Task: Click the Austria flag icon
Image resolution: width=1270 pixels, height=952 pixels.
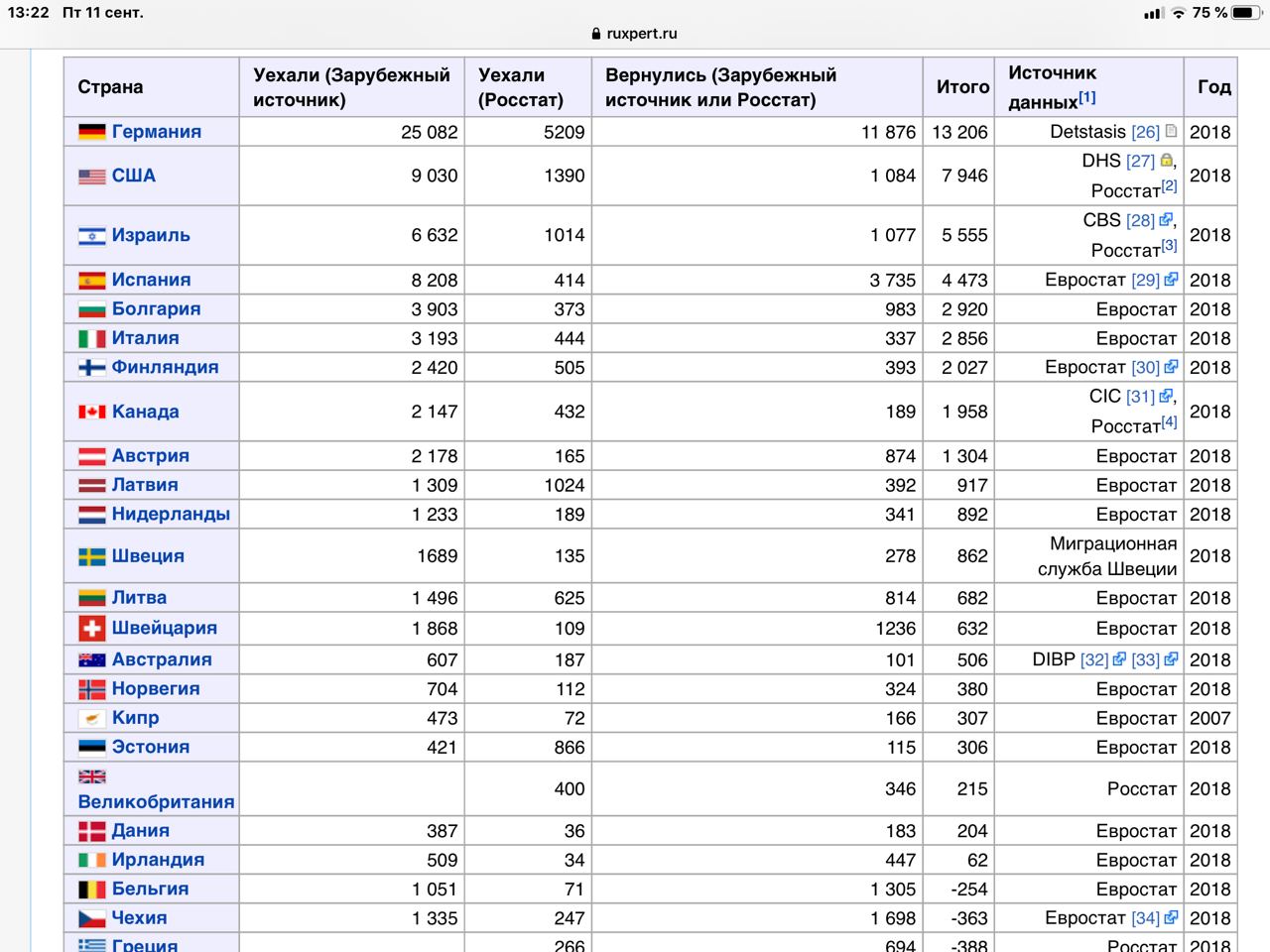Action: 92,456
